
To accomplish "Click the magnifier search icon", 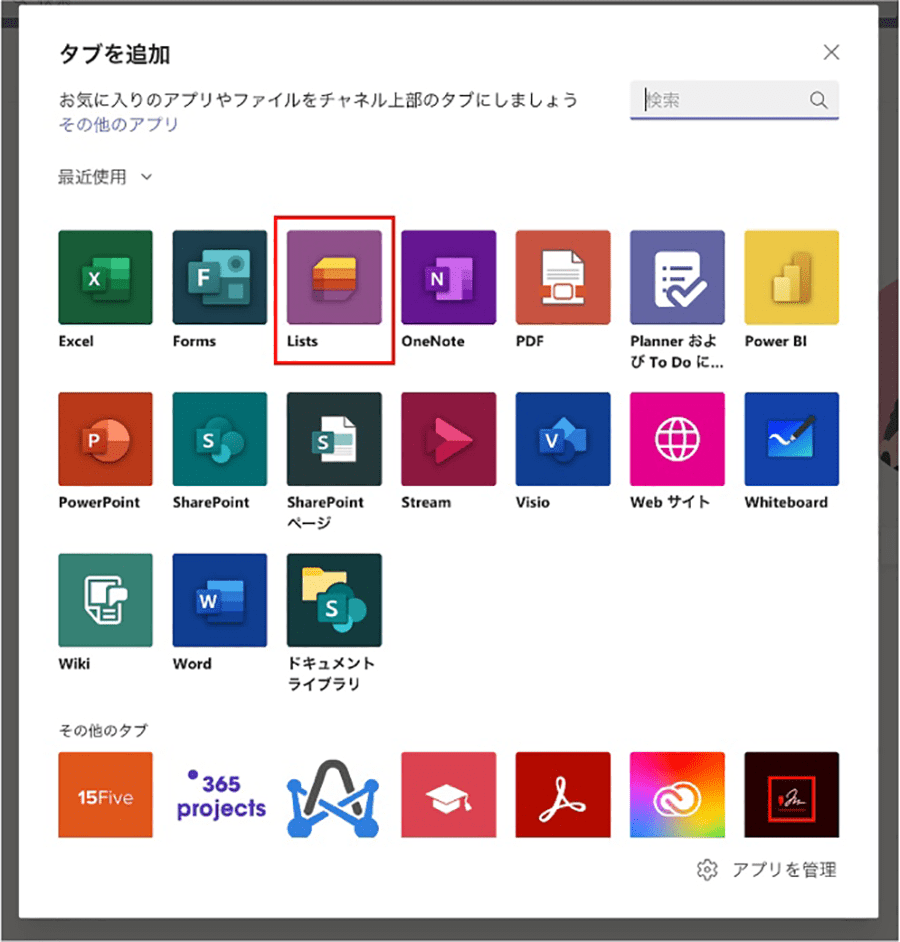I will pyautogui.click(x=818, y=100).
